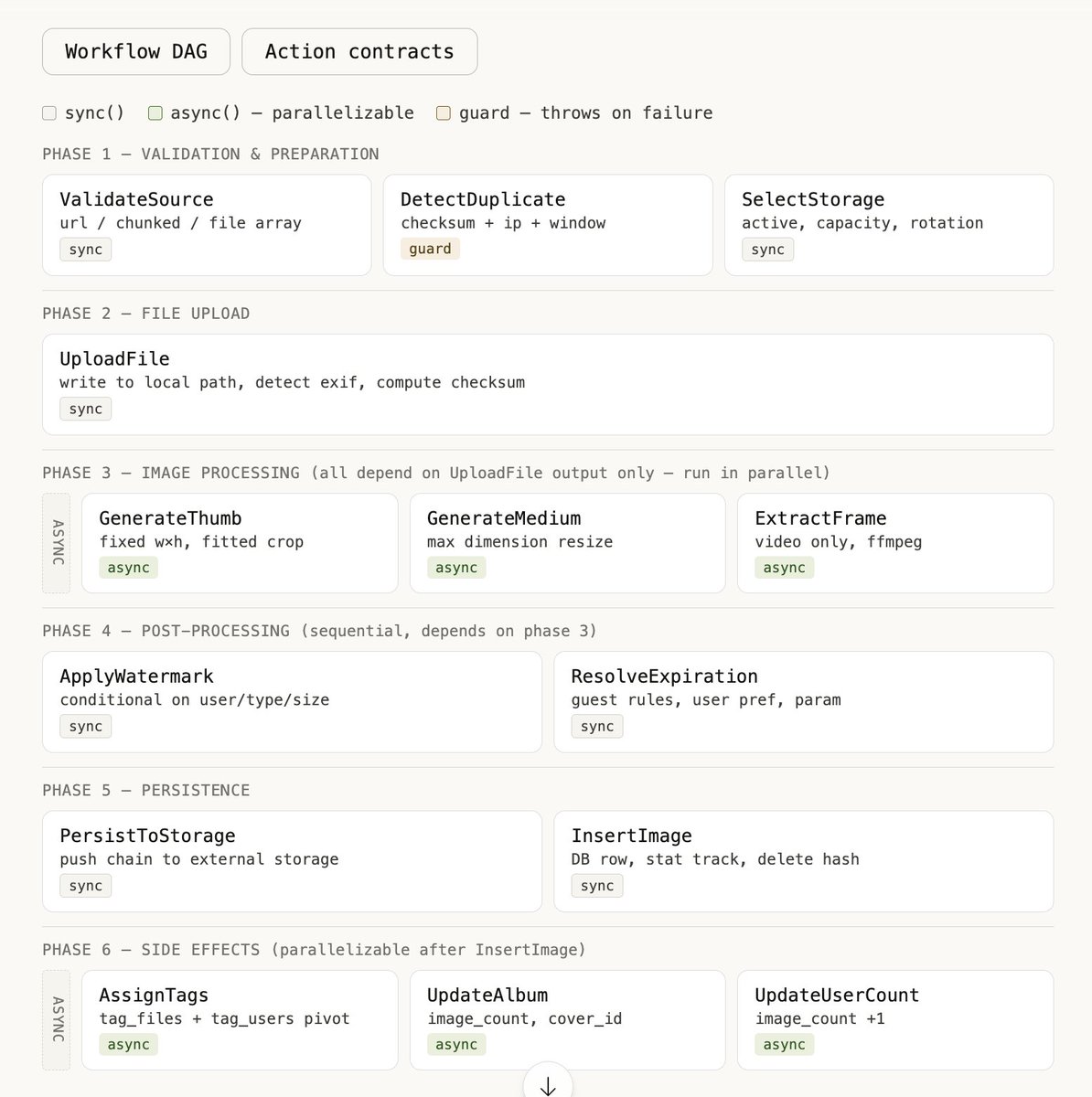Click the 'video only, ffmpeg' text

(839, 541)
